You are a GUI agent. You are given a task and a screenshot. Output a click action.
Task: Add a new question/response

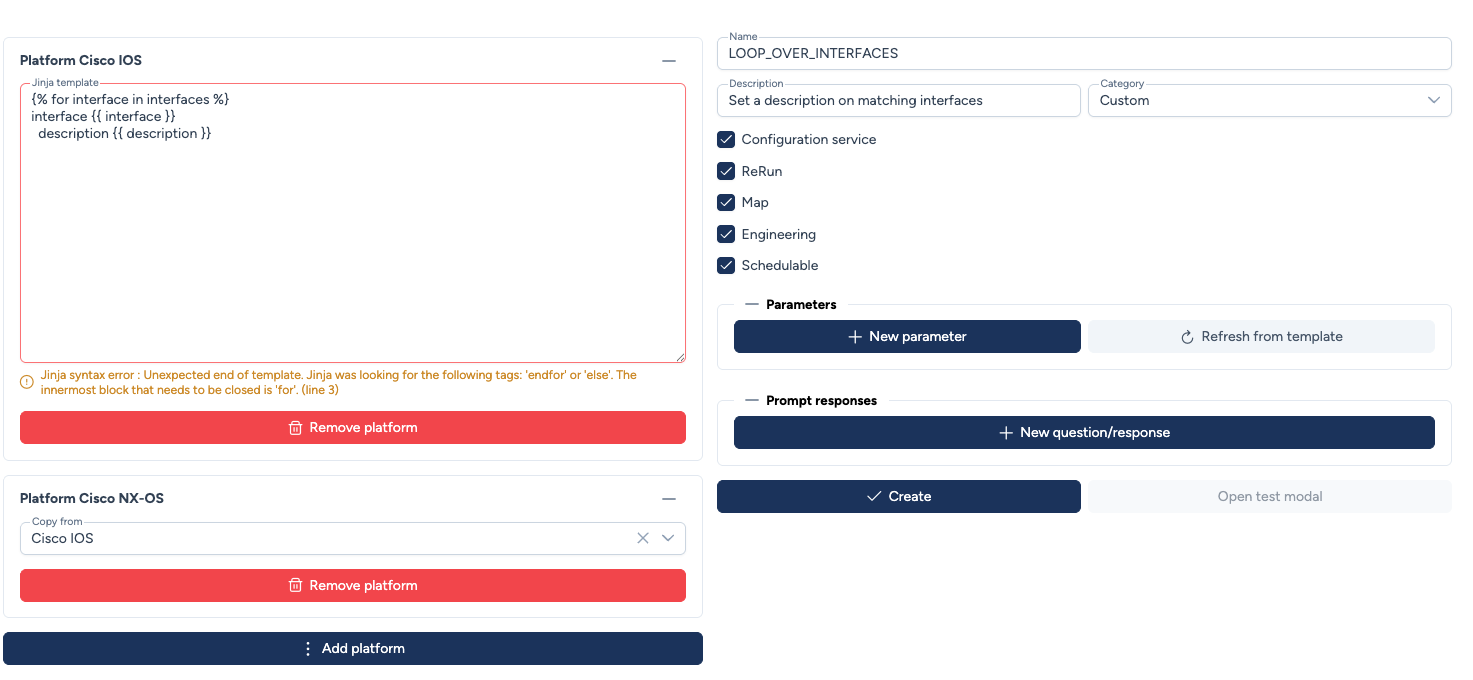(x=1084, y=433)
